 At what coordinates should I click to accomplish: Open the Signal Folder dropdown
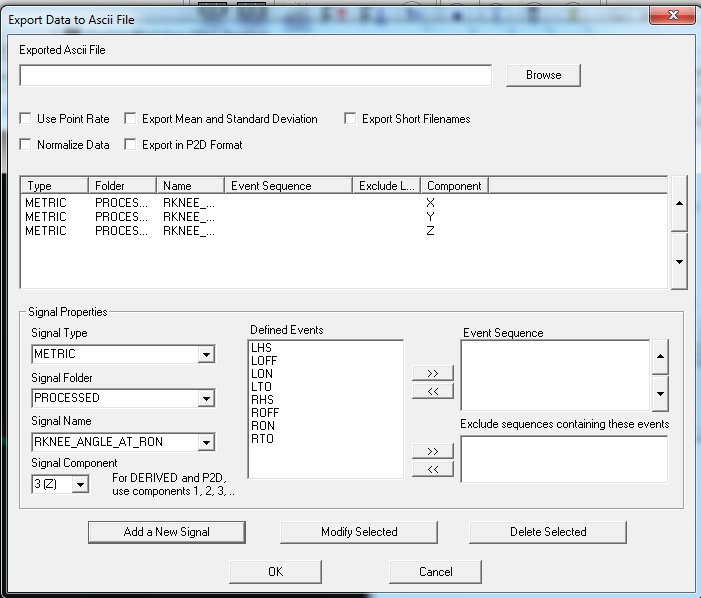[206, 398]
